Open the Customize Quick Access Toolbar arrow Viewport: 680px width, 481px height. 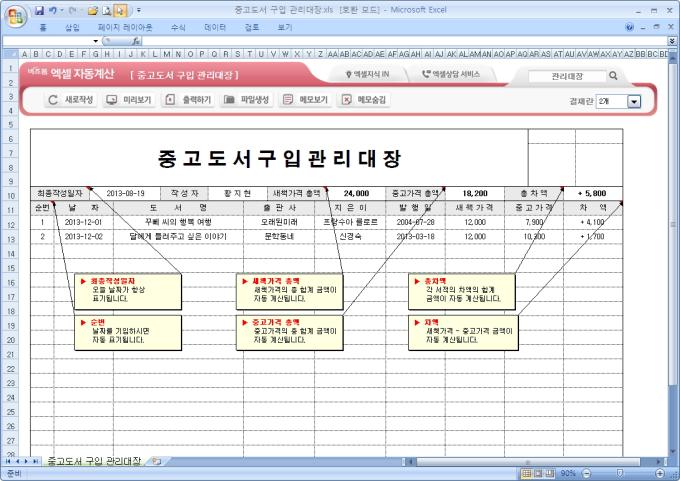tap(139, 10)
